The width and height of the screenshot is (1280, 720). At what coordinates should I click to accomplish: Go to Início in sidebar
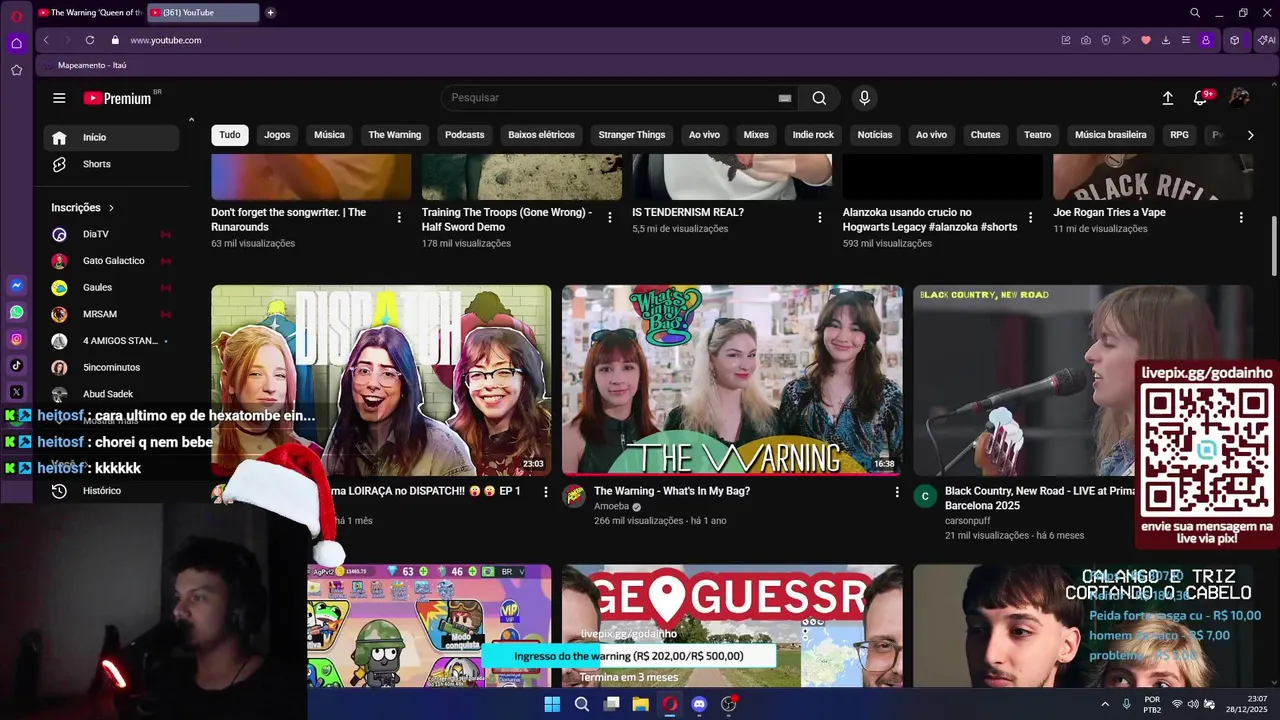[111, 138]
